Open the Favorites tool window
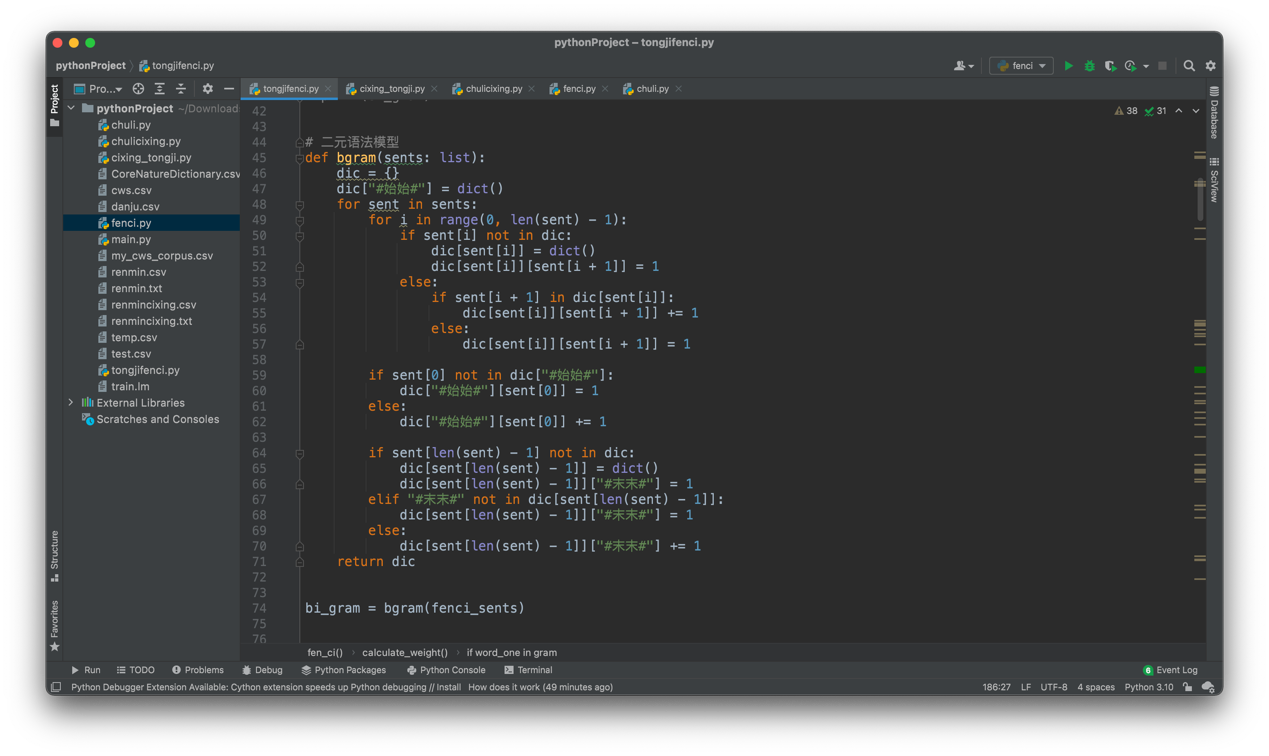This screenshot has width=1269, height=756. [54, 625]
